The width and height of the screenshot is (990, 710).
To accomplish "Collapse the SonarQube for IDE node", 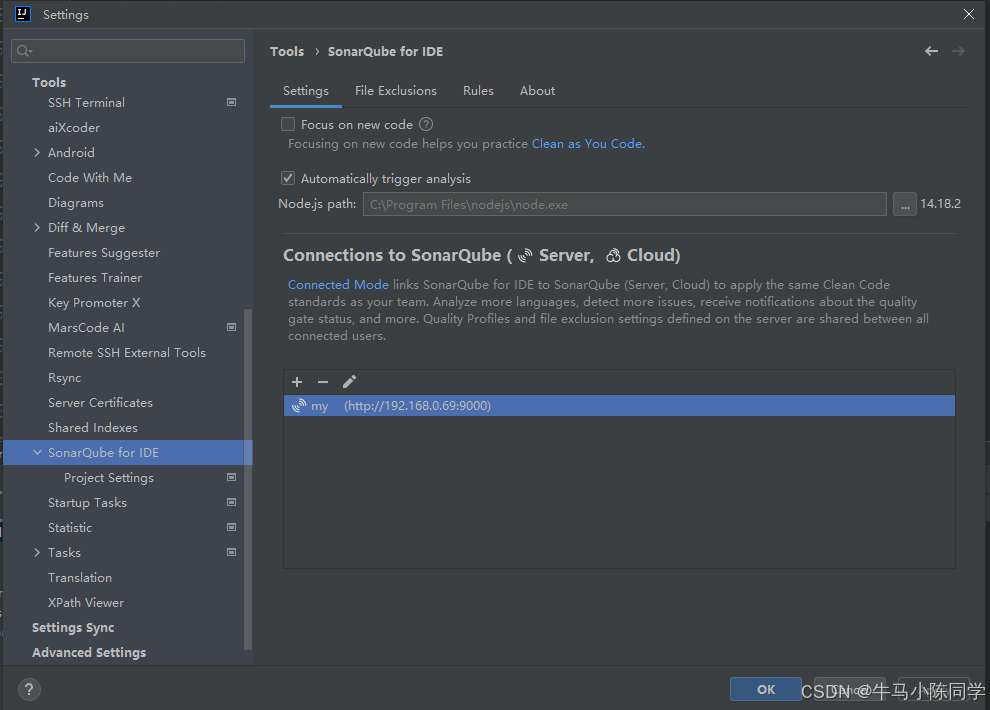I will click(37, 453).
